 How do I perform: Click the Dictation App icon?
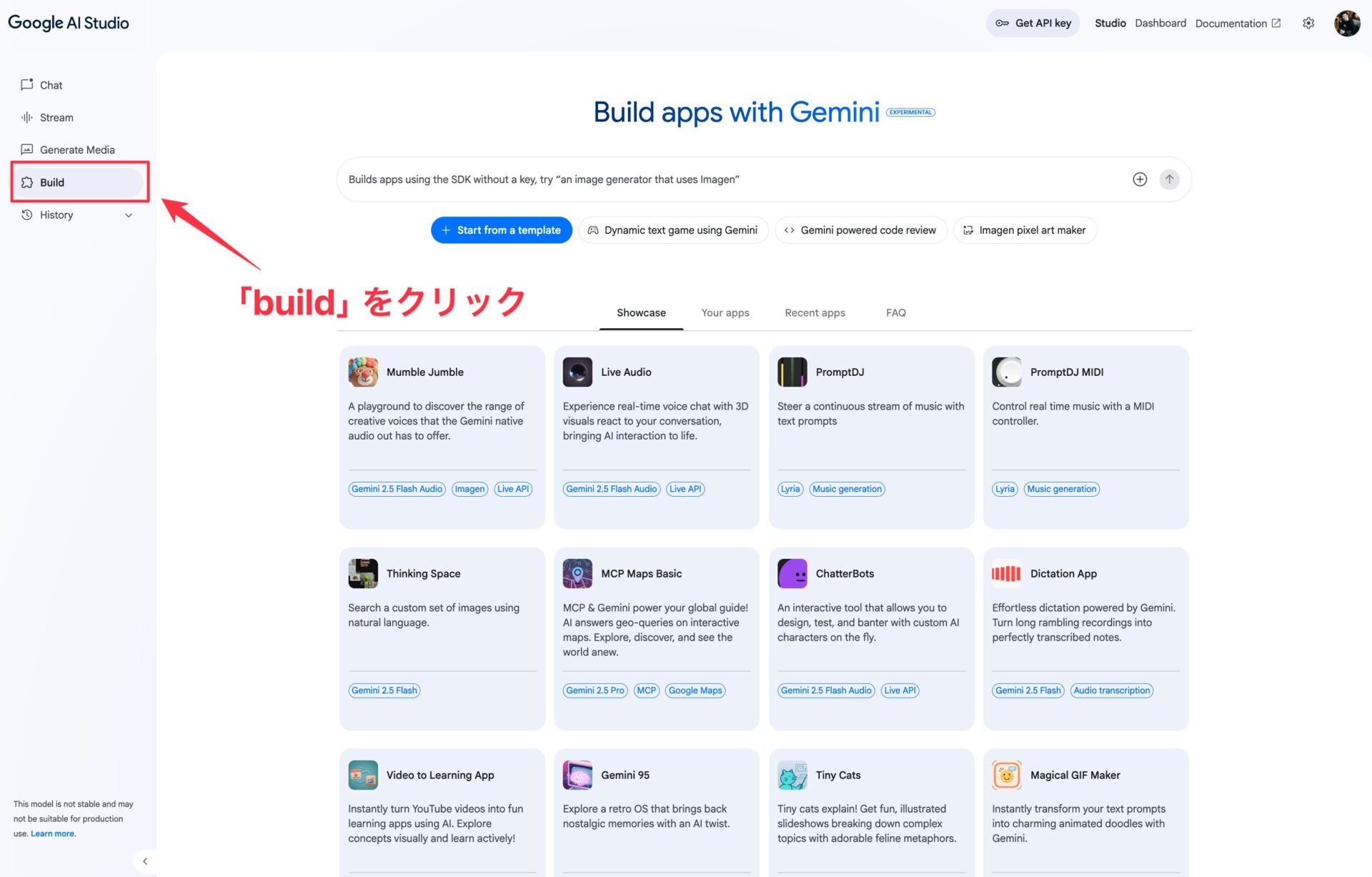click(1006, 573)
